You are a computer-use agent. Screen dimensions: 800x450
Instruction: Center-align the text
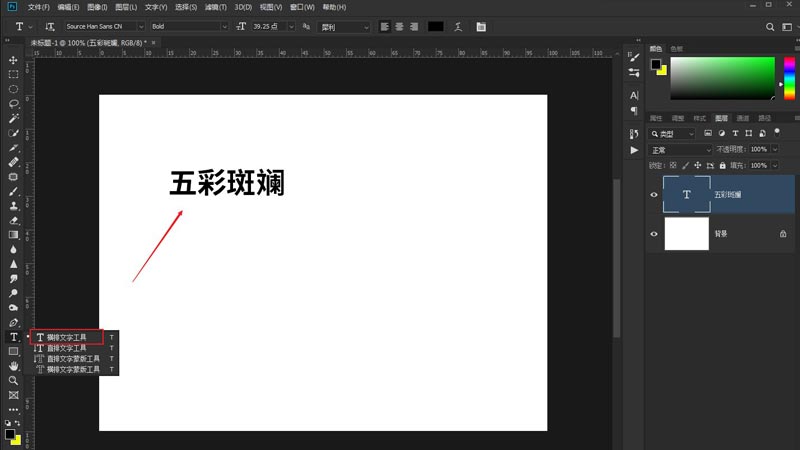pos(399,27)
